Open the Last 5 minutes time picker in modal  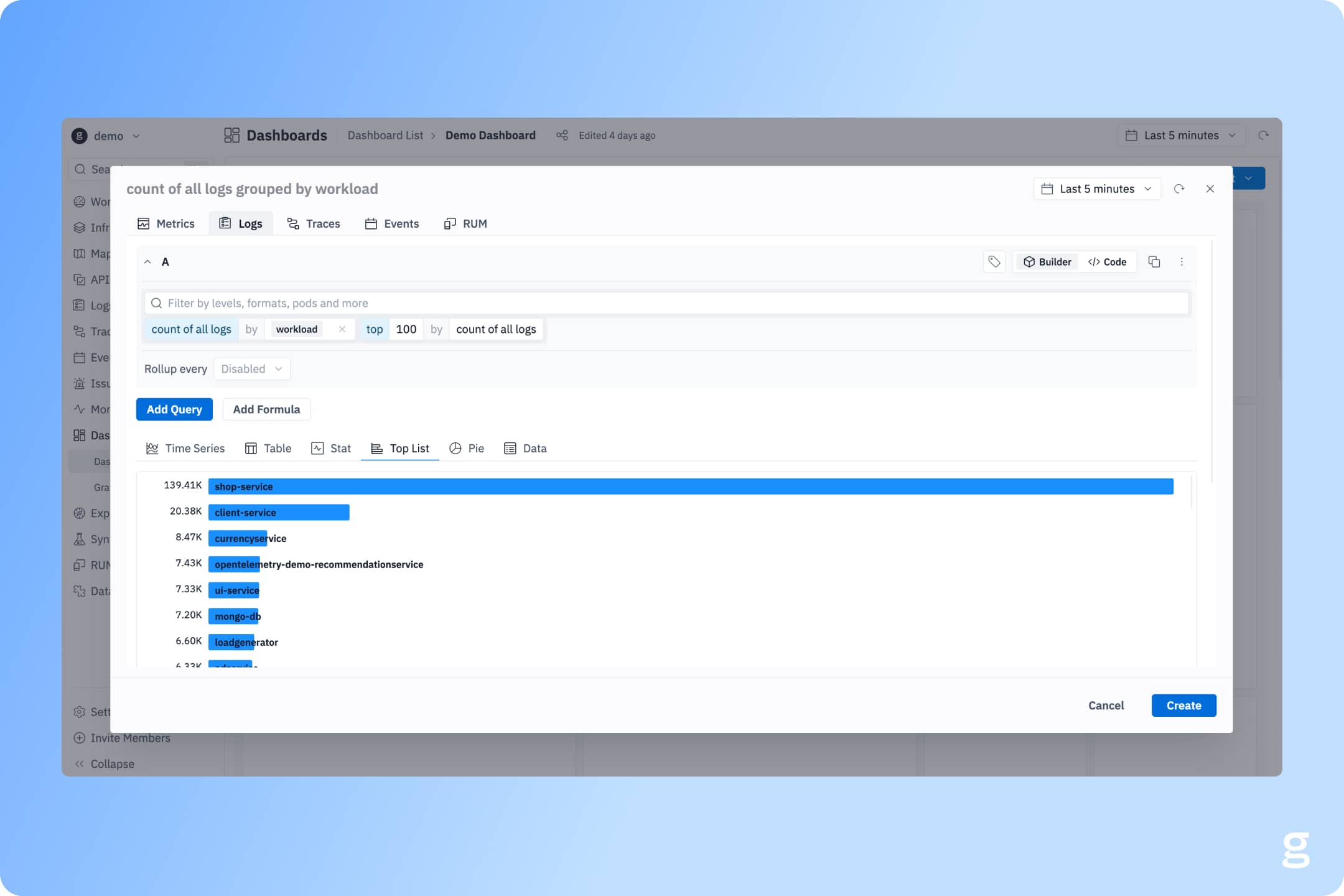(x=1096, y=189)
